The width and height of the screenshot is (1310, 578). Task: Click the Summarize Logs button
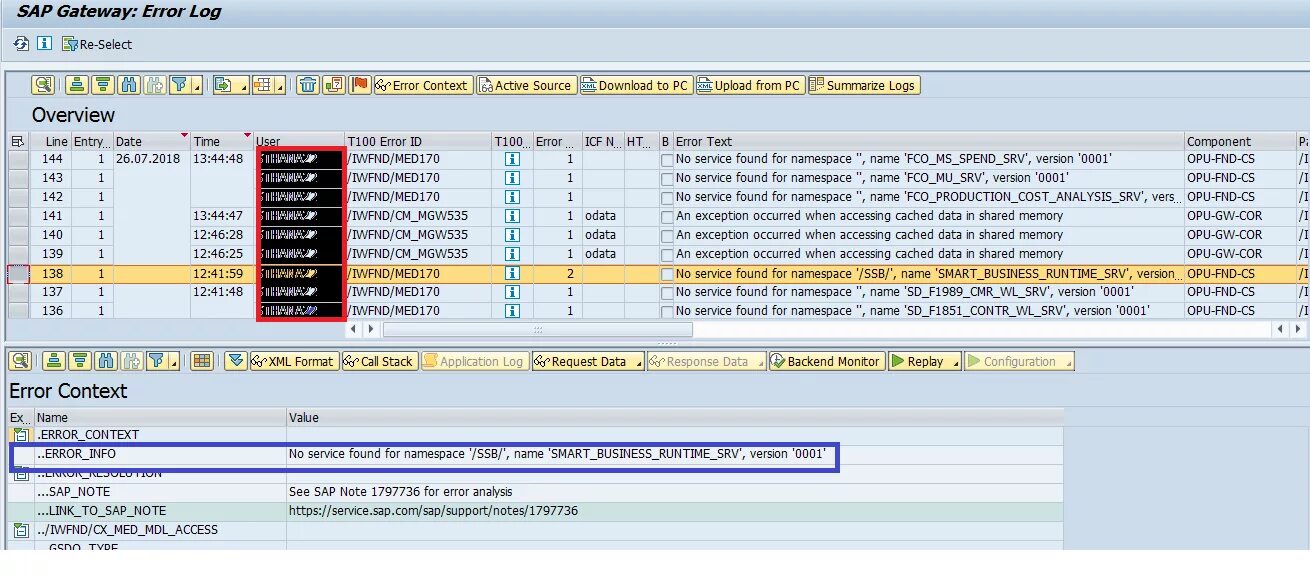(863, 85)
